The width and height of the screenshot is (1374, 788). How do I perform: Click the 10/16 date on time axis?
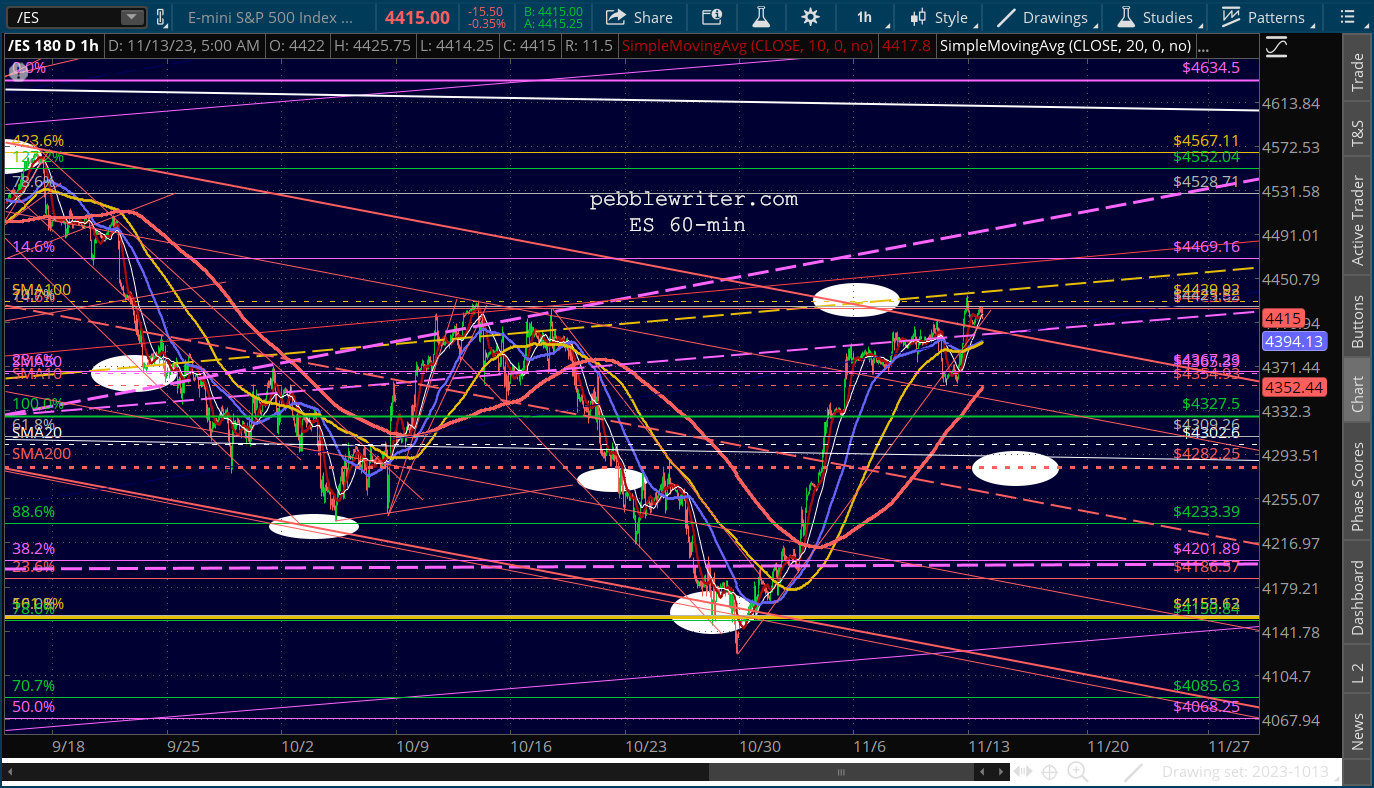[x=531, y=747]
